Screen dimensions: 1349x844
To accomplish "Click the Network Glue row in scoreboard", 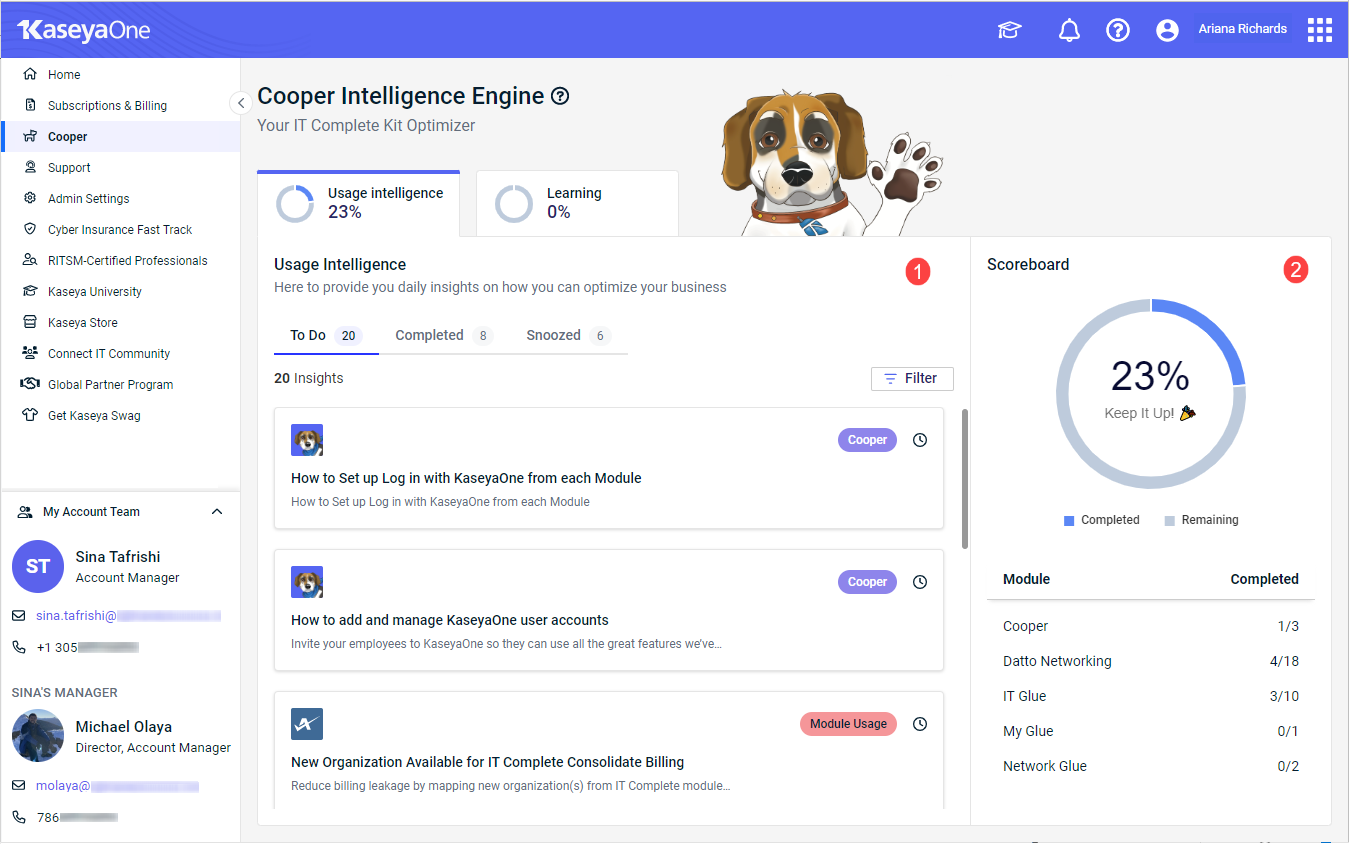I will click(1150, 766).
